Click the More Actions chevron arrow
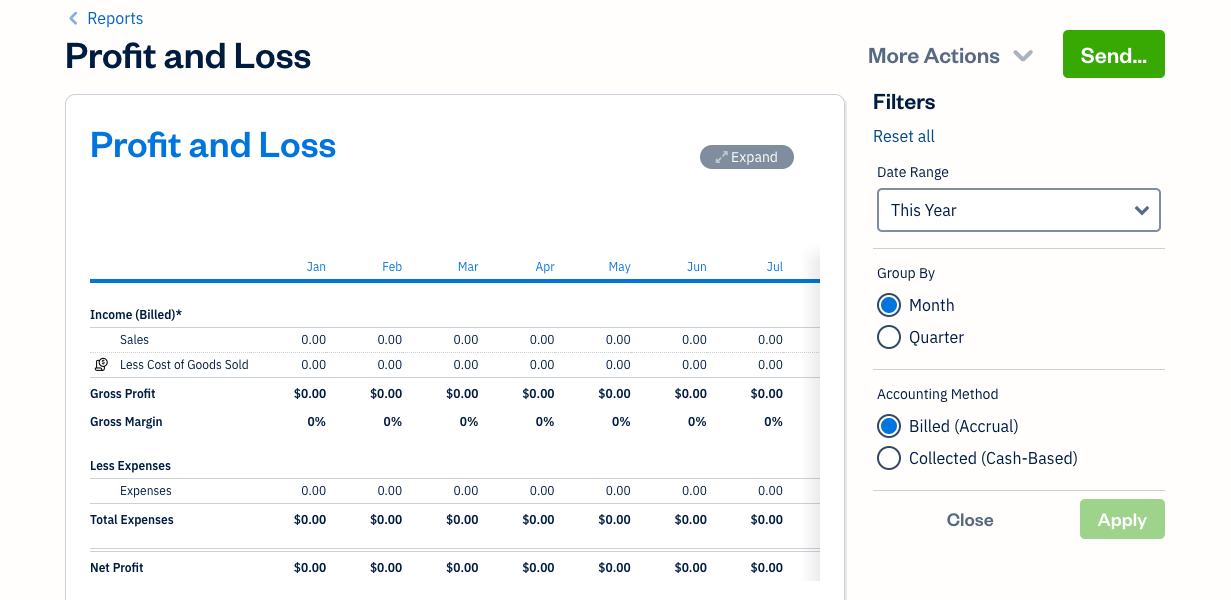The width and height of the screenshot is (1231, 600). point(1023,56)
